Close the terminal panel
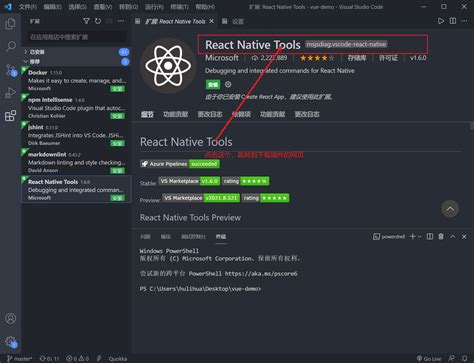 tap(464, 236)
